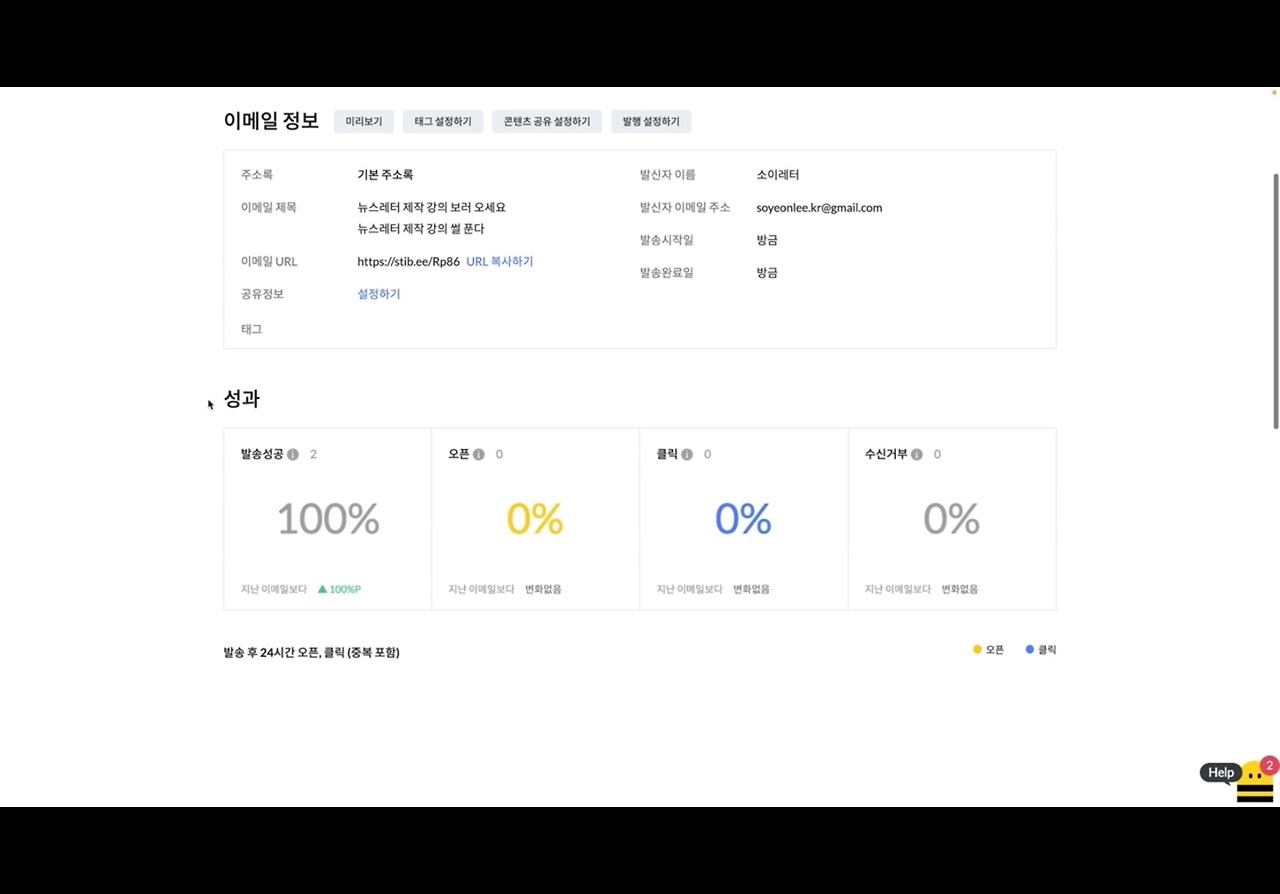Click the 100% 발송성공 rate
This screenshot has width=1280, height=894.
pos(328,519)
